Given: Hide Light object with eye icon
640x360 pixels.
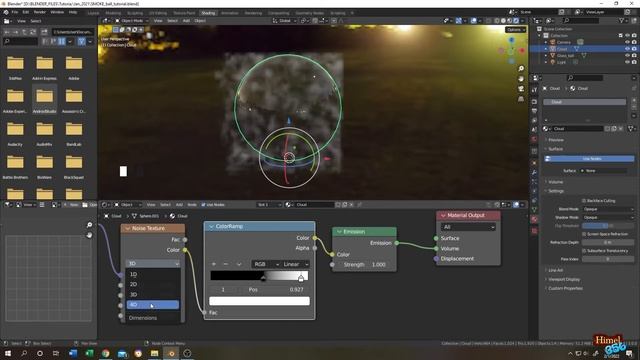Looking at the screenshot, I should tap(627, 62).
